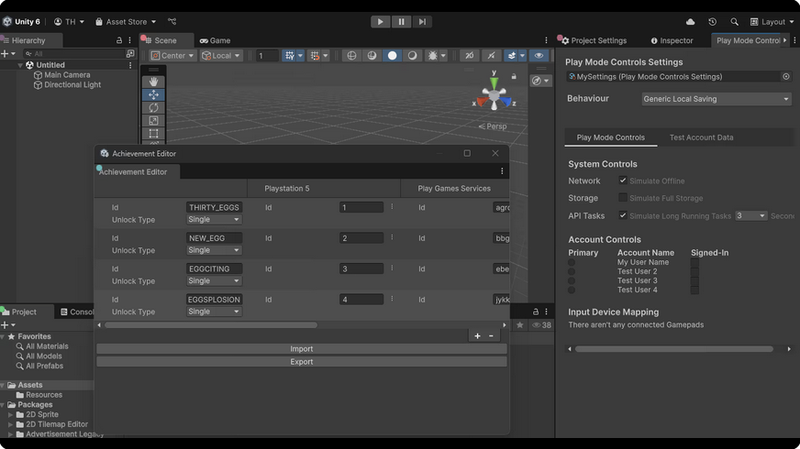Image resolution: width=800 pixels, height=449 pixels.
Task: Switch to the Inspector tab
Action: point(677,41)
